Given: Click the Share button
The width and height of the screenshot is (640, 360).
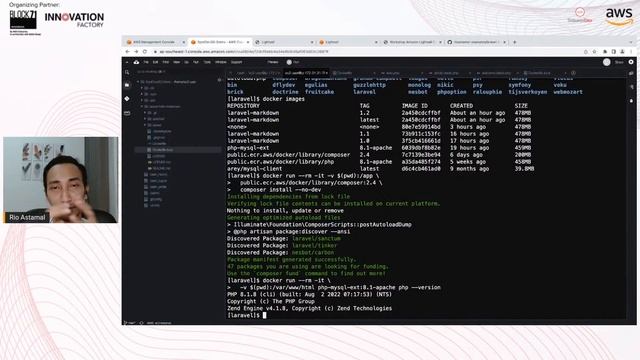Looking at the screenshot, I should pyautogui.click(x=619, y=62).
